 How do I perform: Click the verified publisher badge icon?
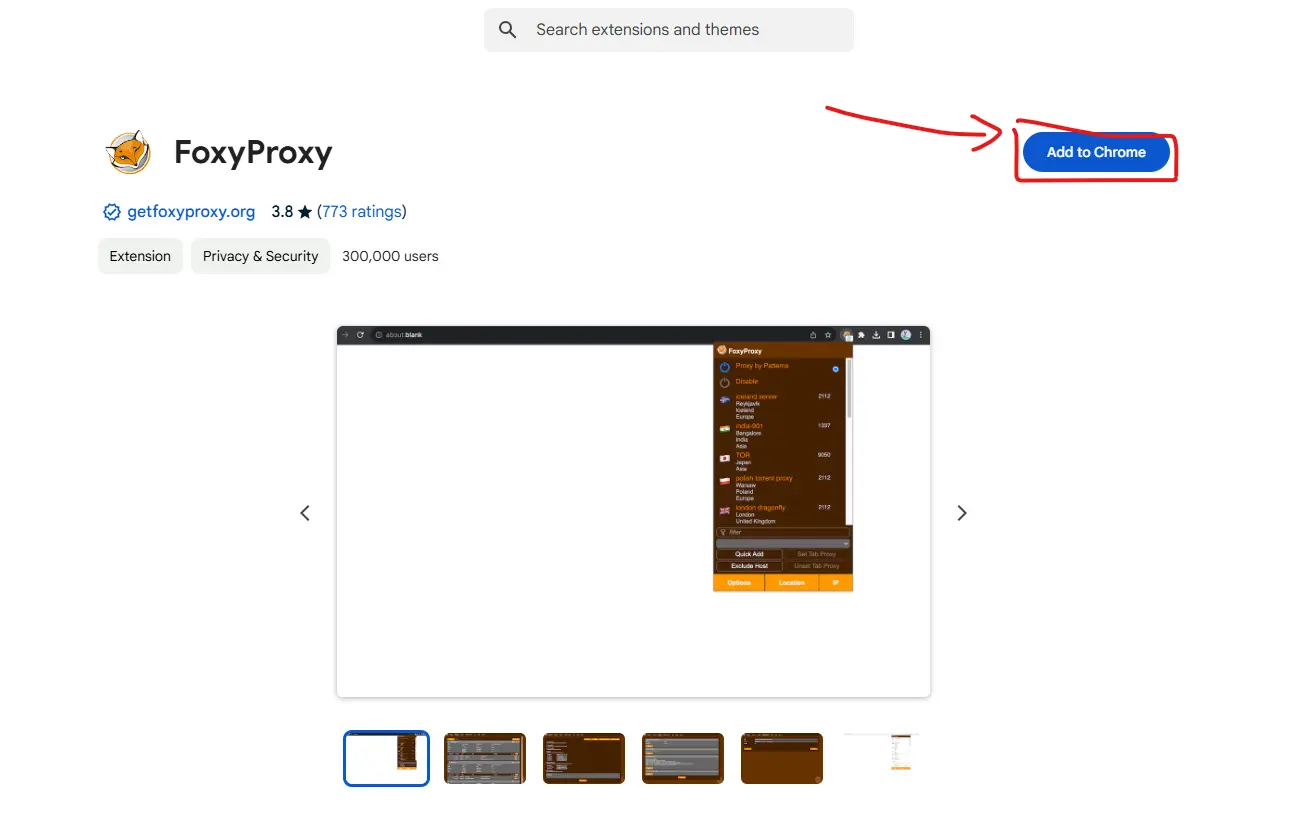pos(112,212)
